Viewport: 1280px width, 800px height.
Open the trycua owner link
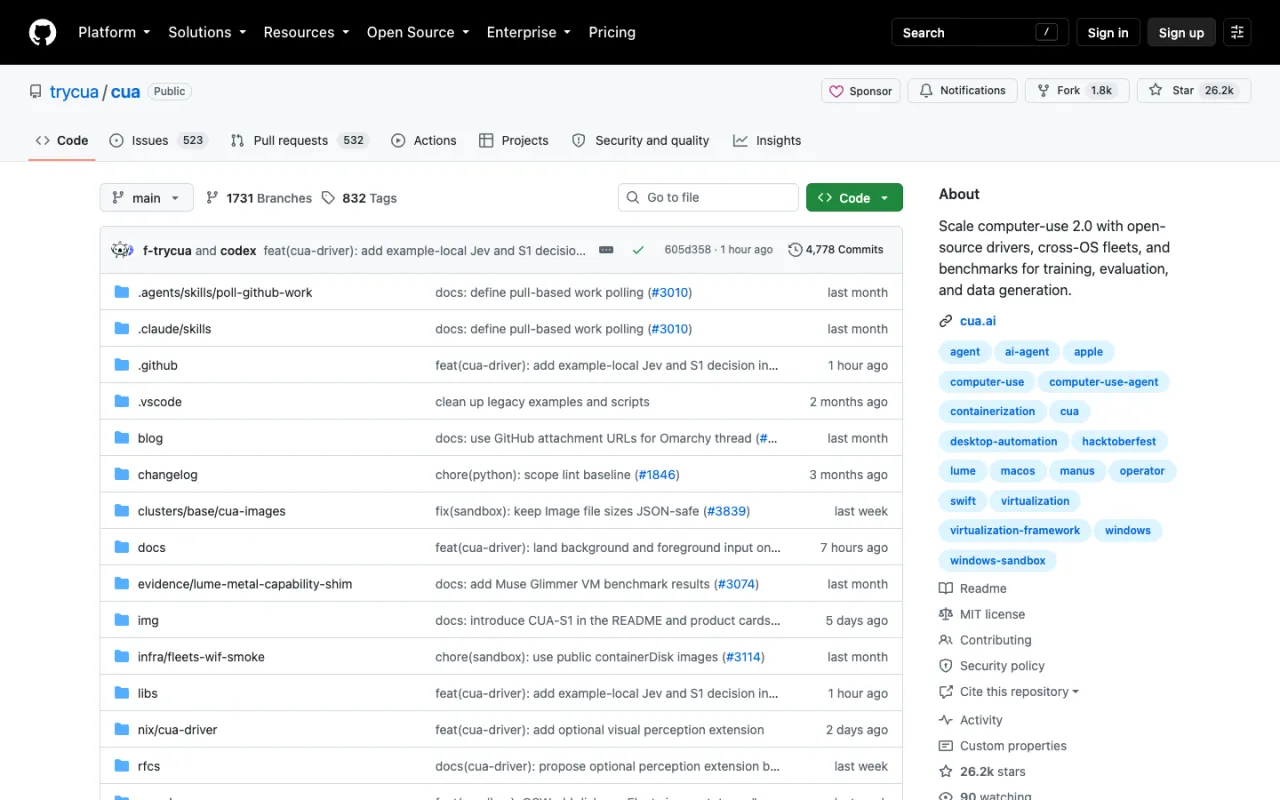point(74,92)
